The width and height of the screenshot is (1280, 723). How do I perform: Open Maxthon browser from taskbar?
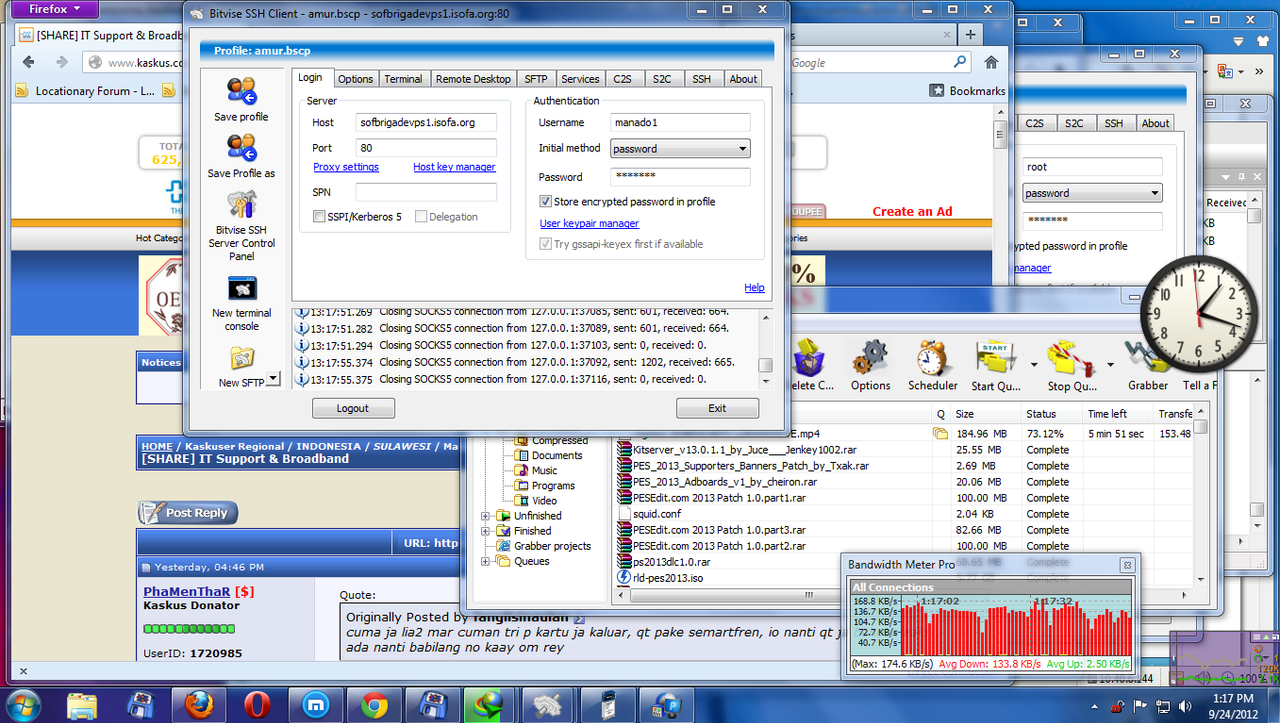[314, 704]
